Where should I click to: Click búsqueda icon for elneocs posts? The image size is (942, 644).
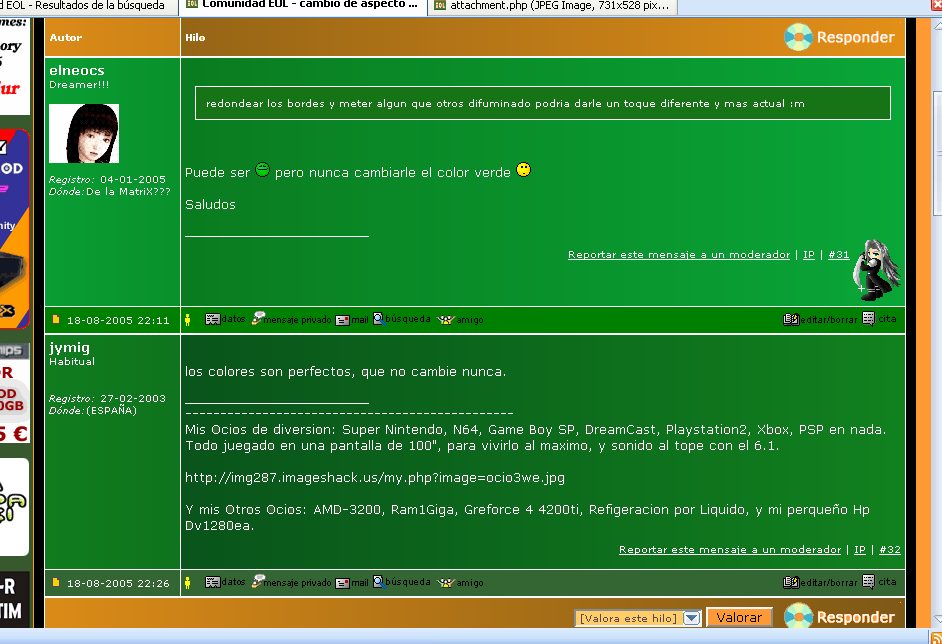point(402,318)
